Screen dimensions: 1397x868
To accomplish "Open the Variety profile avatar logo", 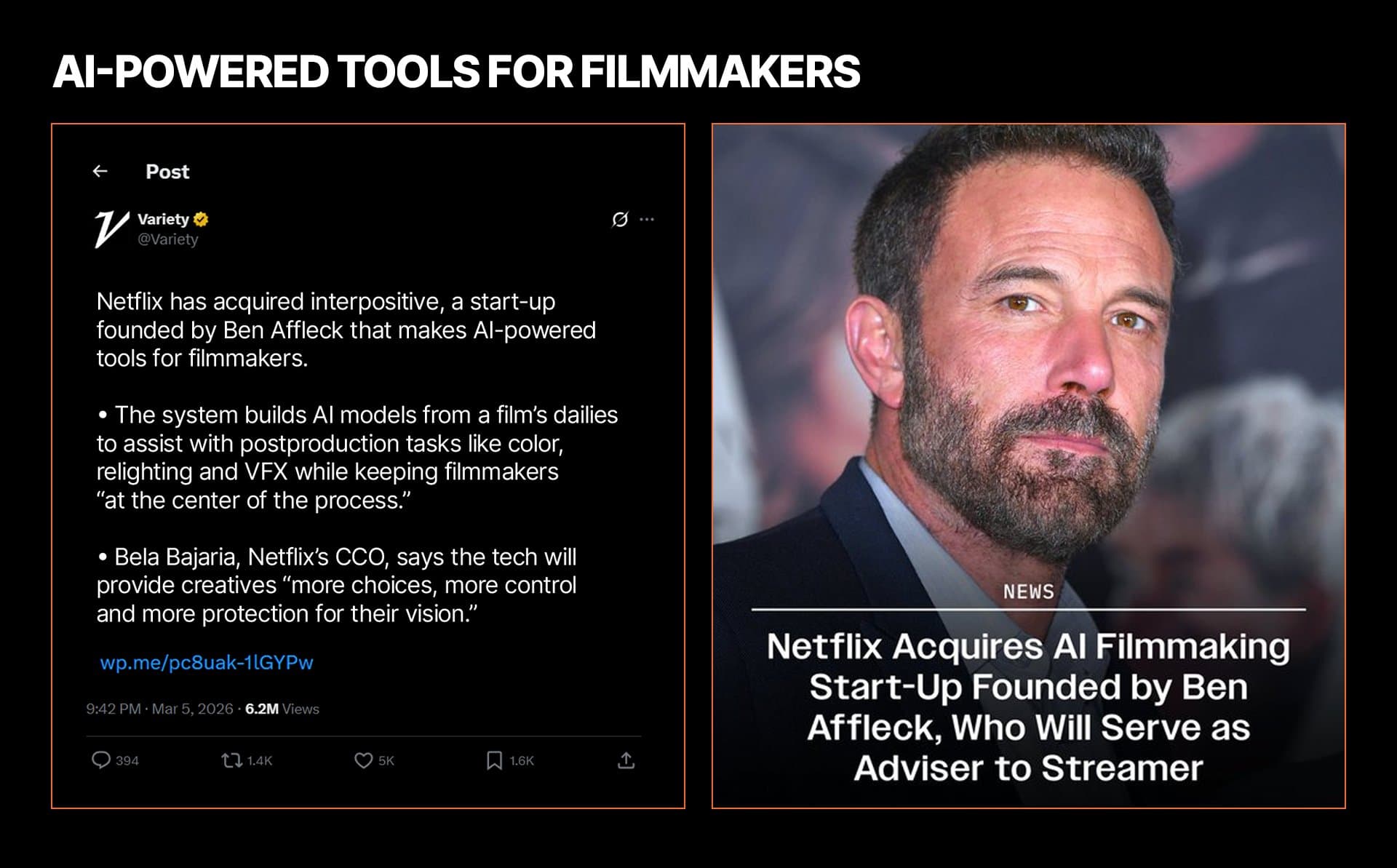I will coord(111,229).
